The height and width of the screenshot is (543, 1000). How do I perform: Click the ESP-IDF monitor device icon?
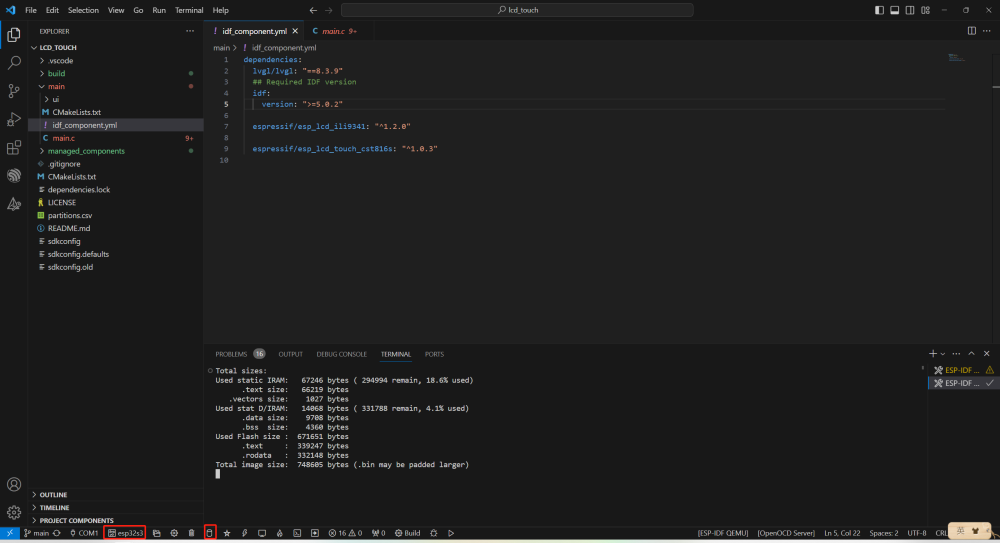(261, 533)
